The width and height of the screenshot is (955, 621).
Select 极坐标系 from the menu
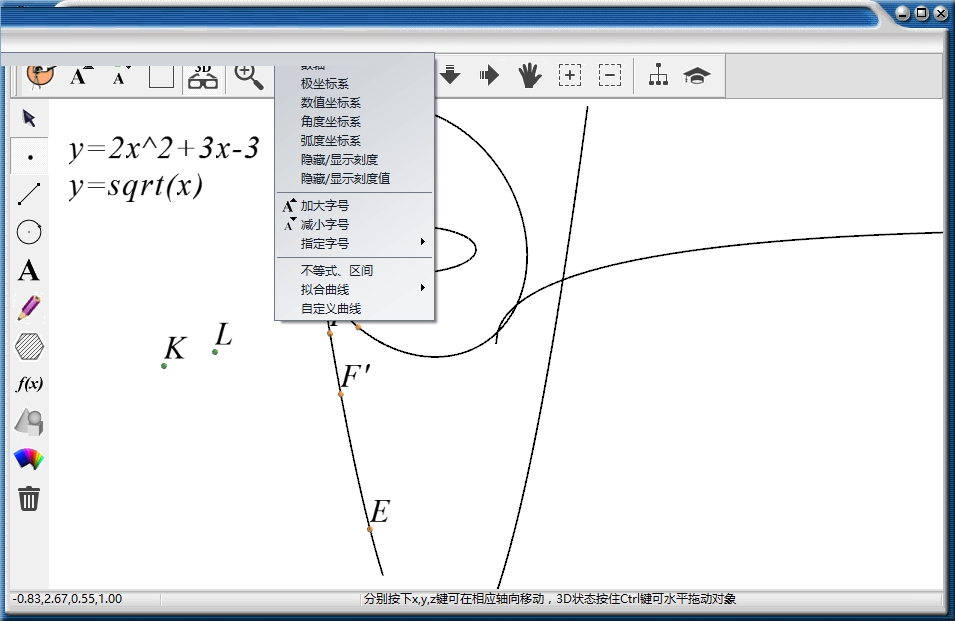pyautogui.click(x=324, y=84)
